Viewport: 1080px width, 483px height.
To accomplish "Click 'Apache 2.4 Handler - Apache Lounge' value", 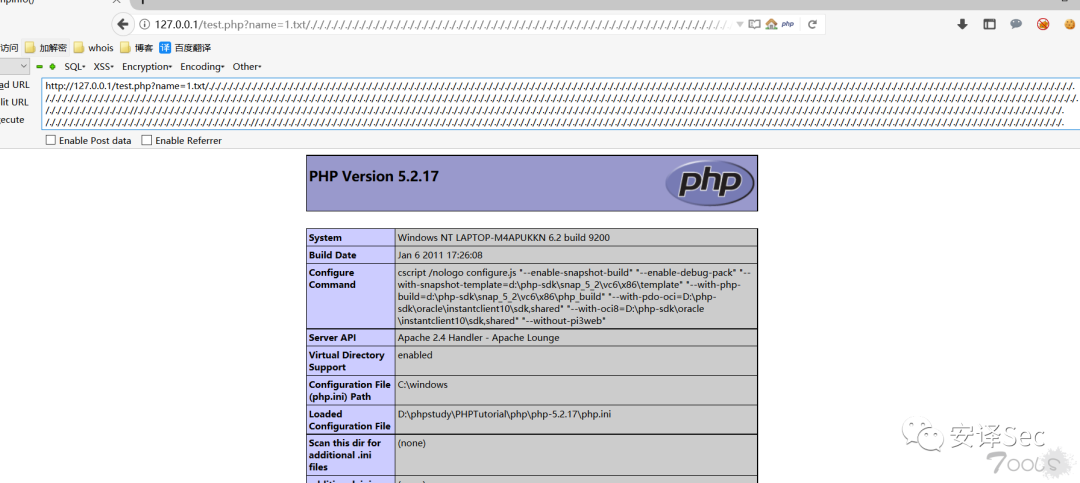I will tap(478, 338).
